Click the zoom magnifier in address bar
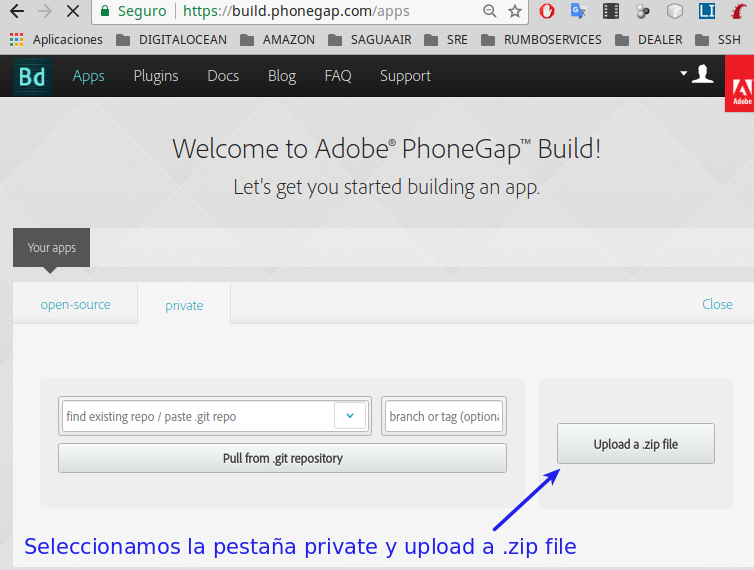The width and height of the screenshot is (754, 570). (x=490, y=11)
